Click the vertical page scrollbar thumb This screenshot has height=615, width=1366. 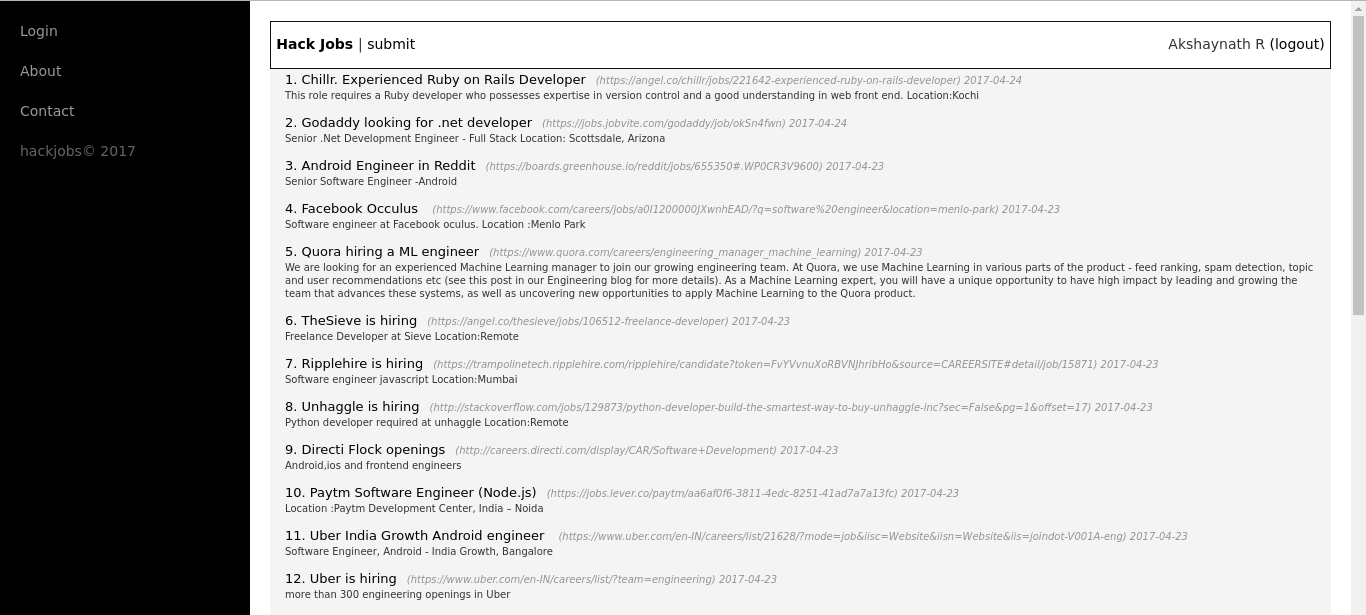pos(1358,165)
